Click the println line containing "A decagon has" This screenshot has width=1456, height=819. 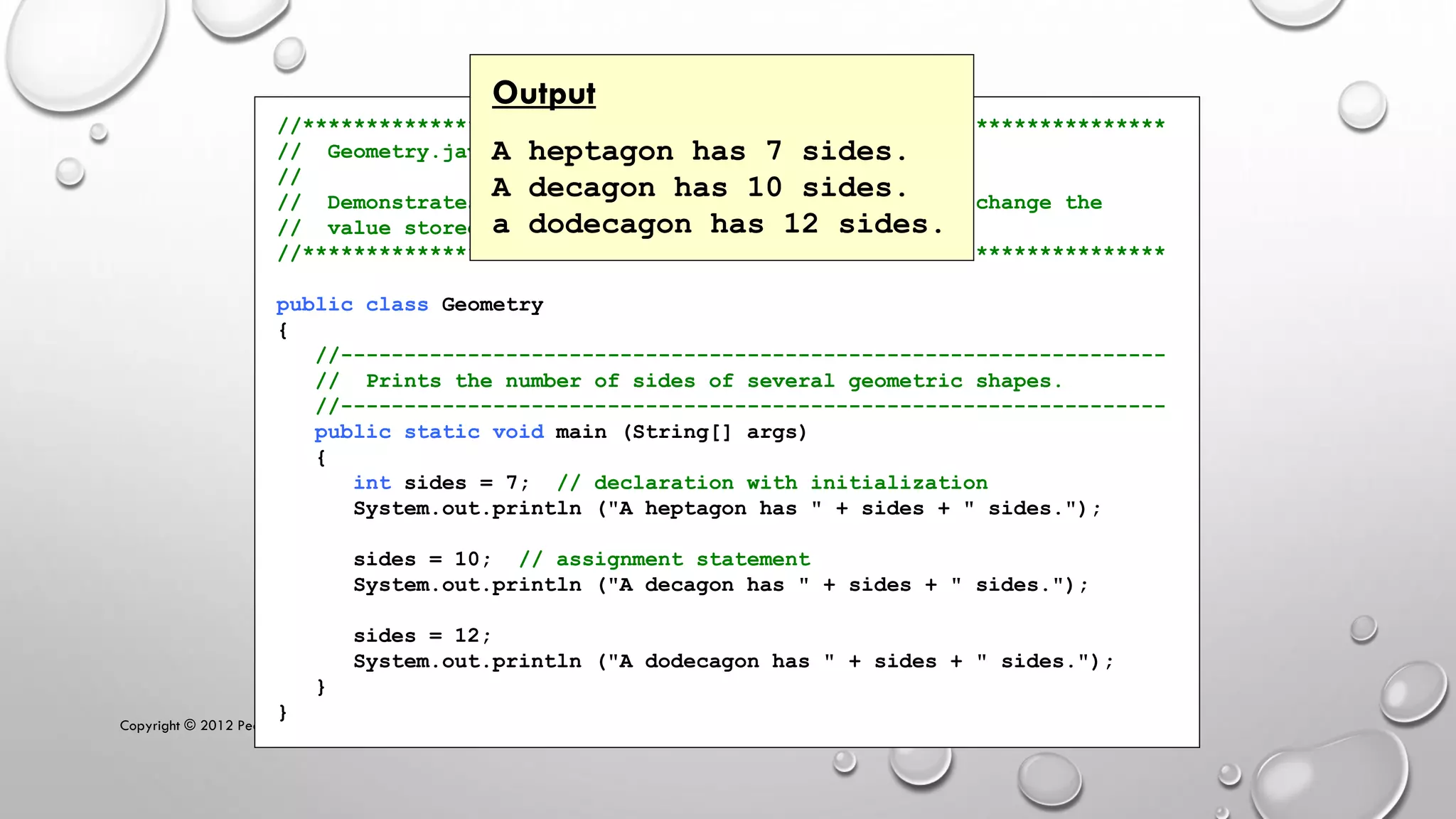click(721, 585)
